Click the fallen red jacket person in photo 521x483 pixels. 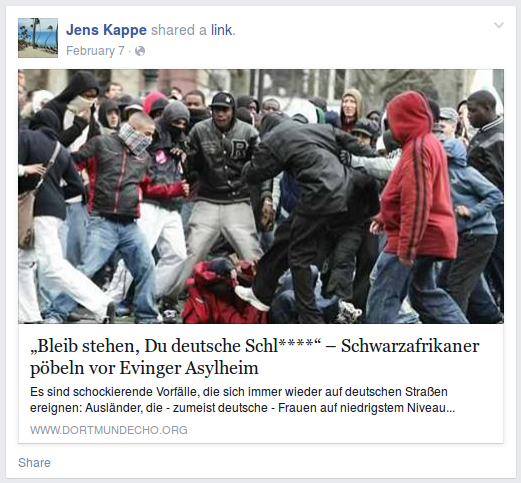click(x=218, y=292)
